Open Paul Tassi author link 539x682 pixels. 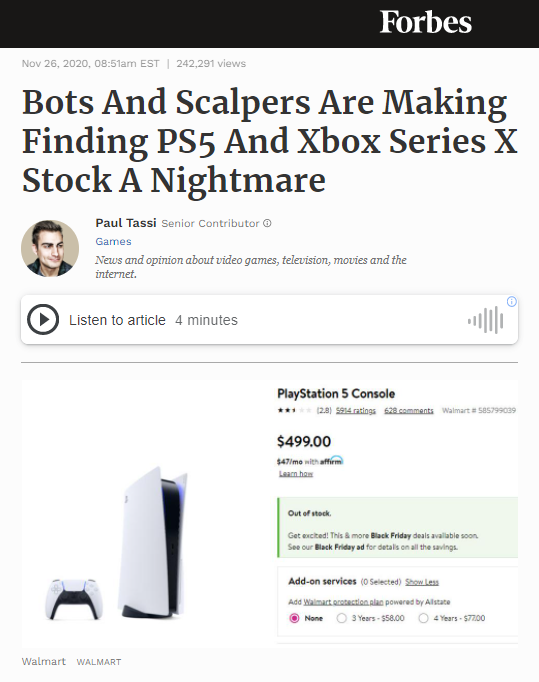pyautogui.click(x=126, y=223)
